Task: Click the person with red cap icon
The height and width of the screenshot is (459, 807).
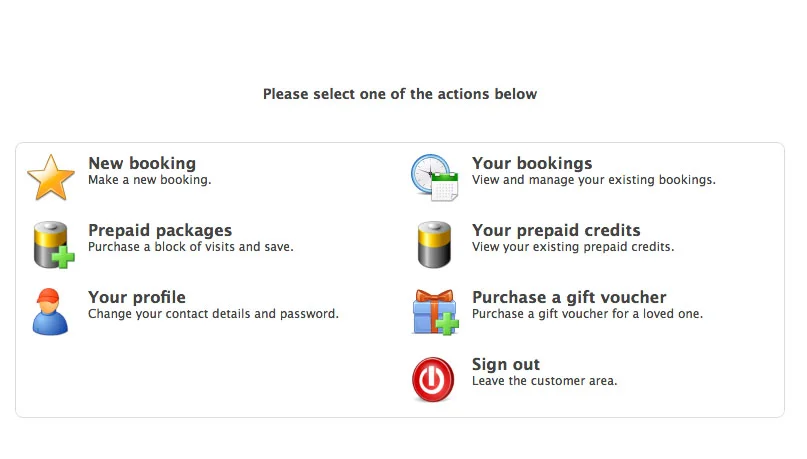Action: tap(50, 312)
